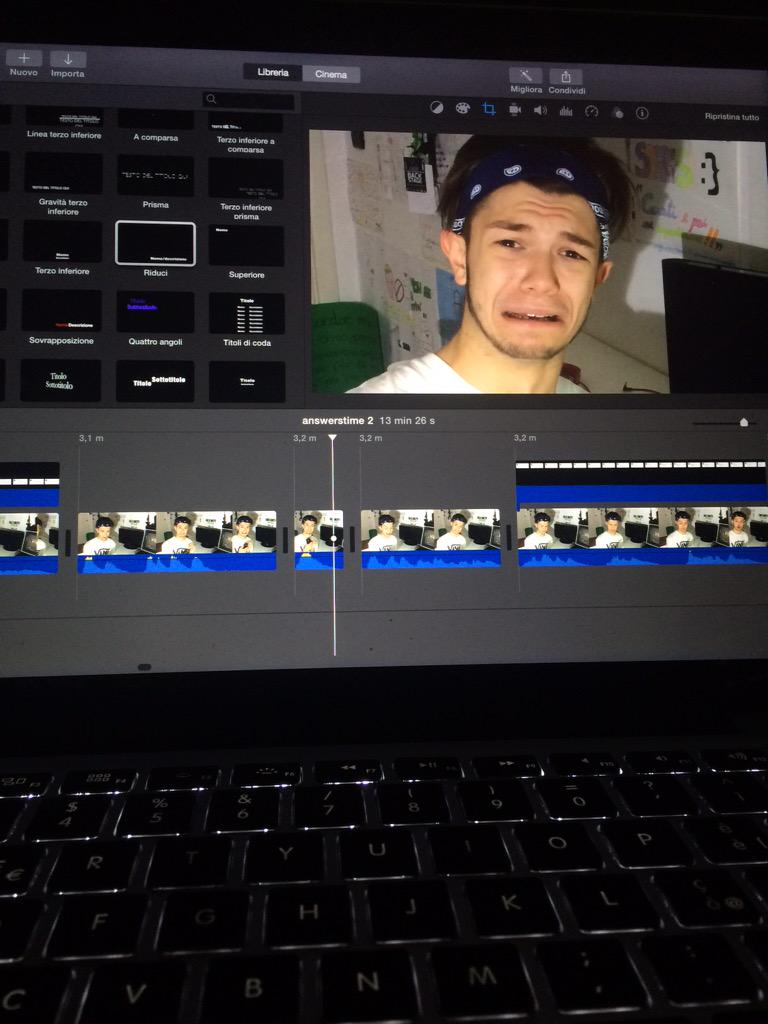Viewport: 768px width, 1024px height.
Task: Select the Terzo inferiore prisma title
Action: coord(246,178)
